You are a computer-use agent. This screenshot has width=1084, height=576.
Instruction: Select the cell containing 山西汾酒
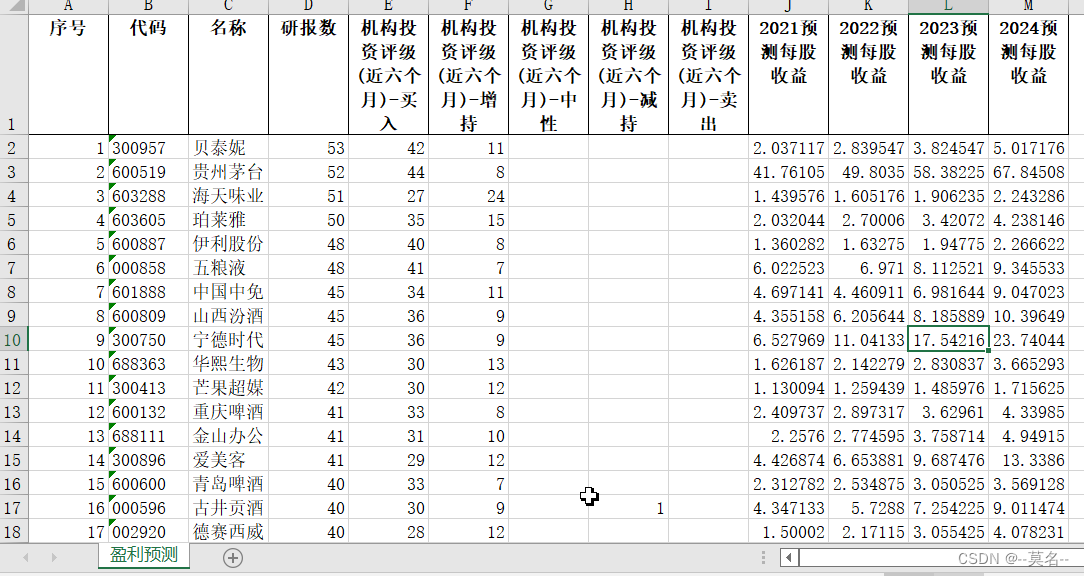pyautogui.click(x=228, y=316)
